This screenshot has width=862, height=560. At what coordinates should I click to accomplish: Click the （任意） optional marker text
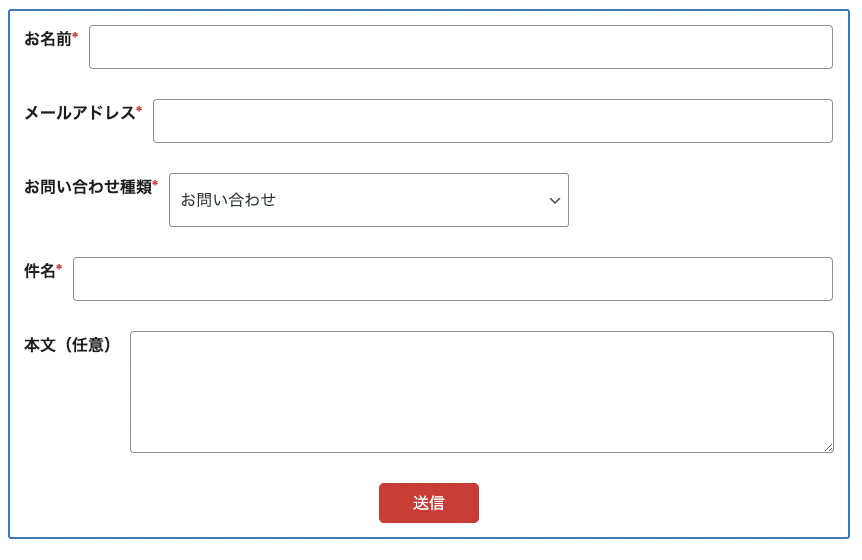pyautogui.click(x=87, y=345)
